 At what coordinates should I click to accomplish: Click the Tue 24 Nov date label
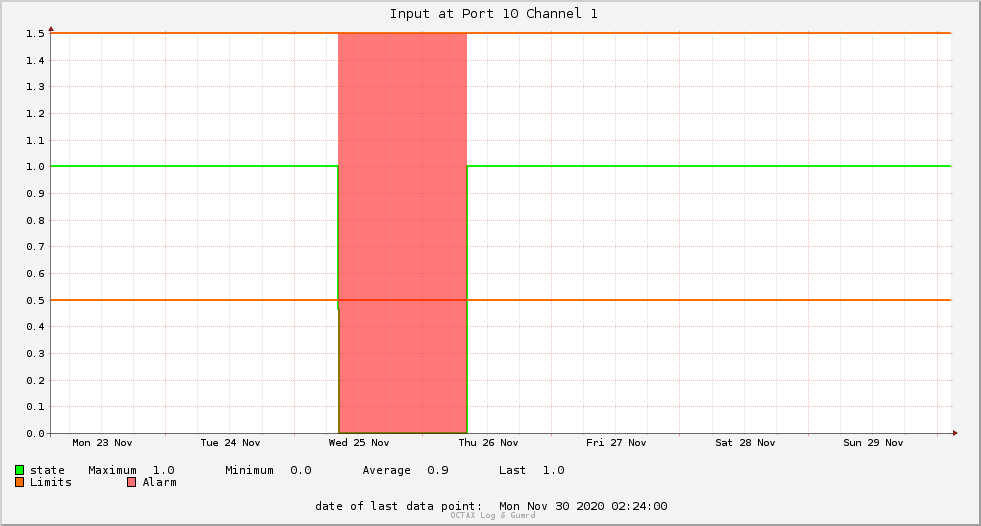click(230, 443)
